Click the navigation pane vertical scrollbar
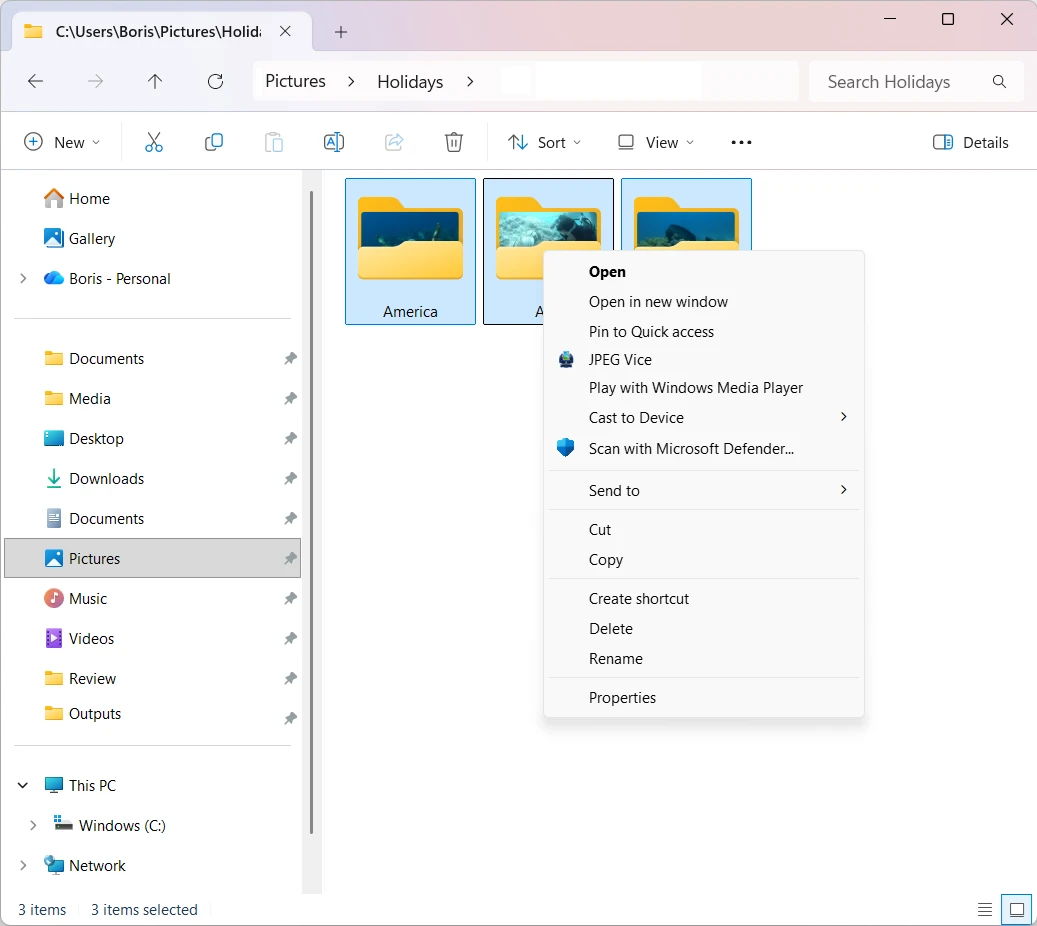The height and width of the screenshot is (926, 1037). coord(311,513)
